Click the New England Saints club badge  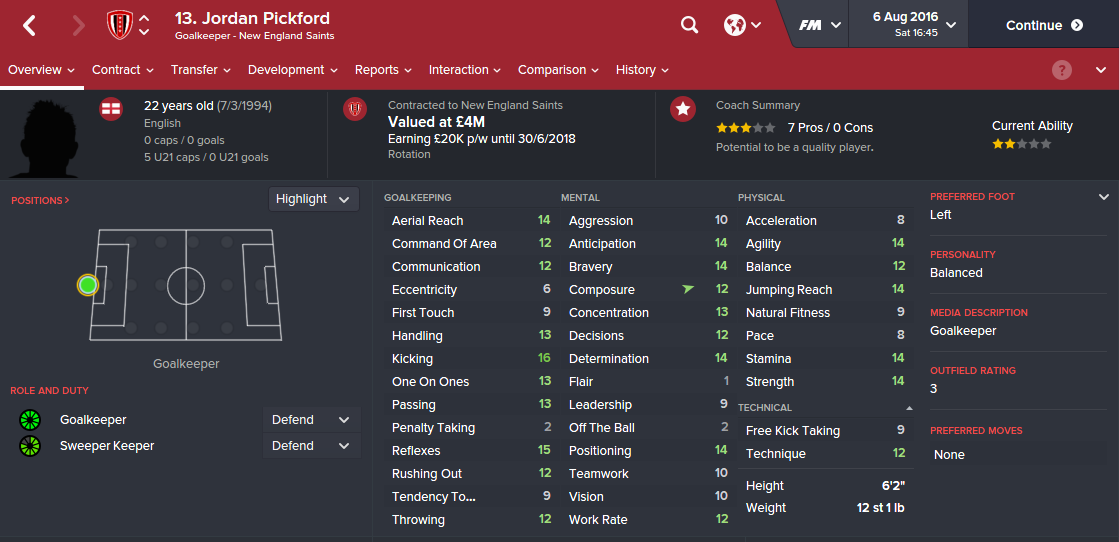click(x=119, y=25)
